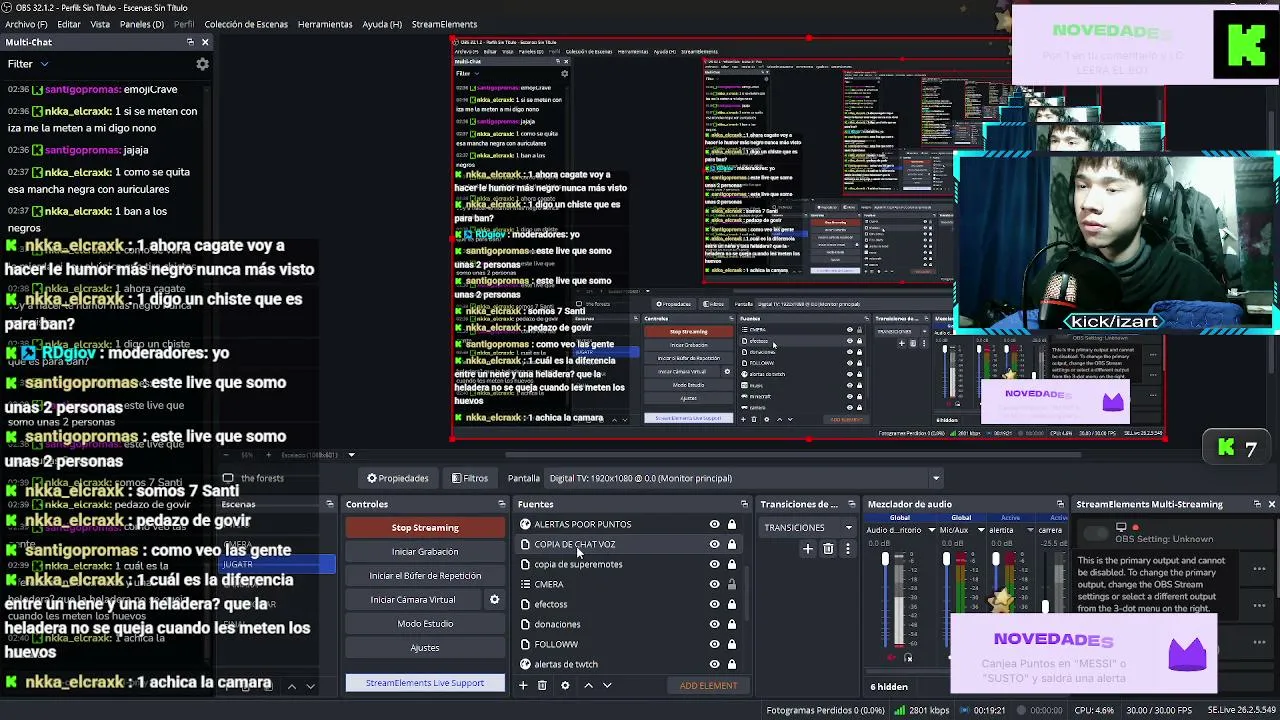Open the Digital TV monitor selection dropdown
Screen dimensions: 1280x720
(x=744, y=478)
